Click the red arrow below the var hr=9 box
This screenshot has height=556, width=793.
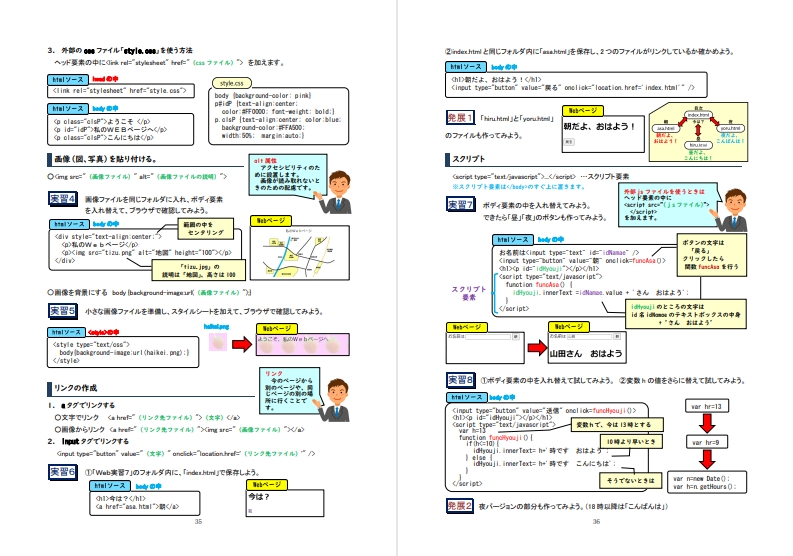pyautogui.click(x=707, y=459)
